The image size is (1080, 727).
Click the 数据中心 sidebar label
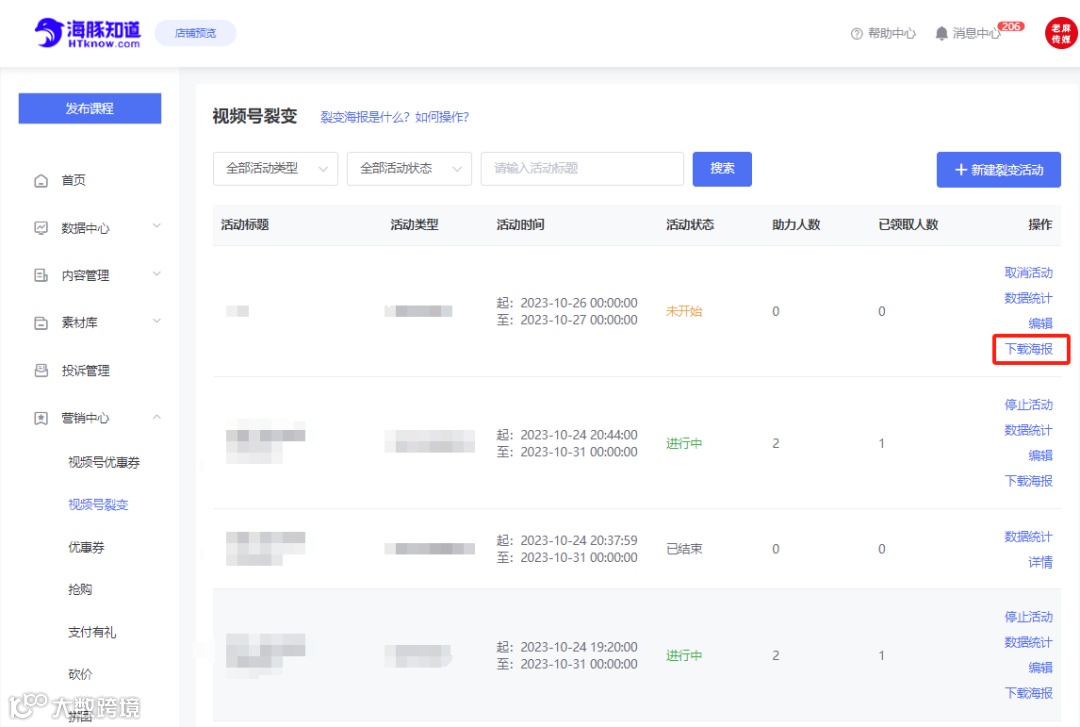[x=85, y=228]
